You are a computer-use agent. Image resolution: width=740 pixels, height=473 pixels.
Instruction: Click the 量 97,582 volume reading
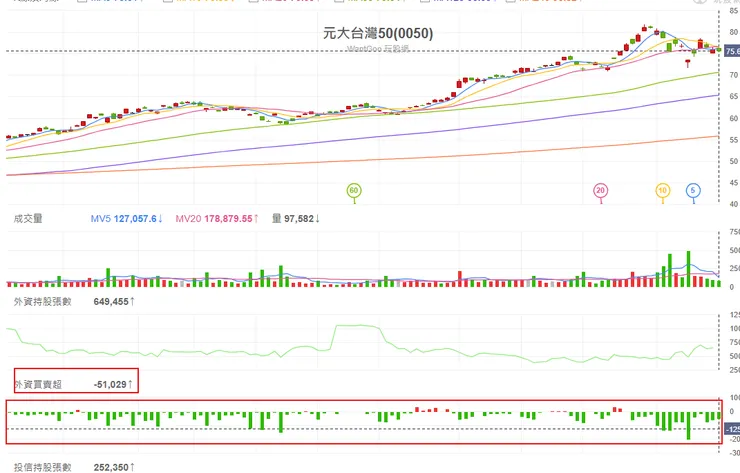[x=296, y=219]
